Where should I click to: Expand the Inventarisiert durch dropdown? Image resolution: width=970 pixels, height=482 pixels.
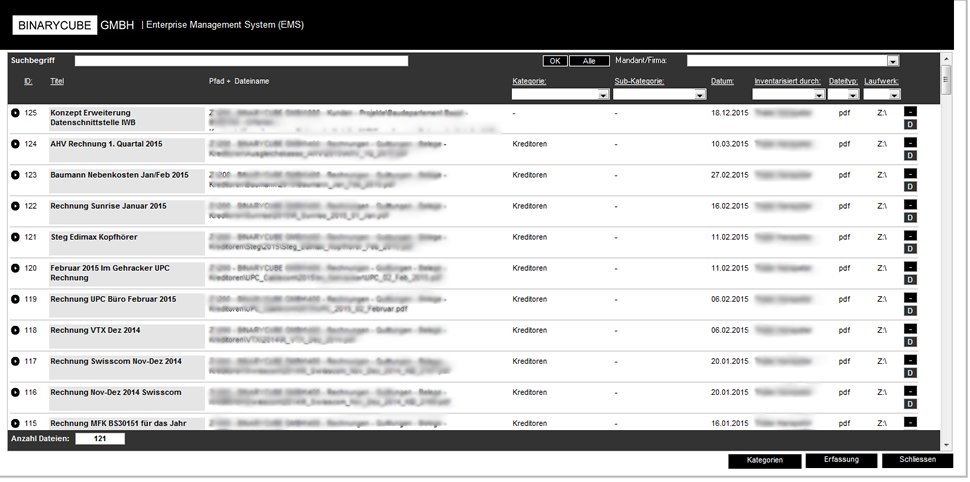(x=819, y=95)
